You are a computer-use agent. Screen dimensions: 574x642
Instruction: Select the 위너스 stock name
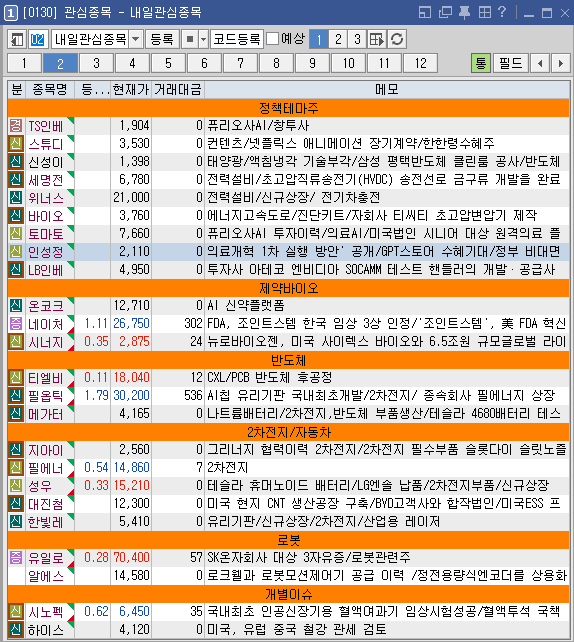[x=45, y=198]
